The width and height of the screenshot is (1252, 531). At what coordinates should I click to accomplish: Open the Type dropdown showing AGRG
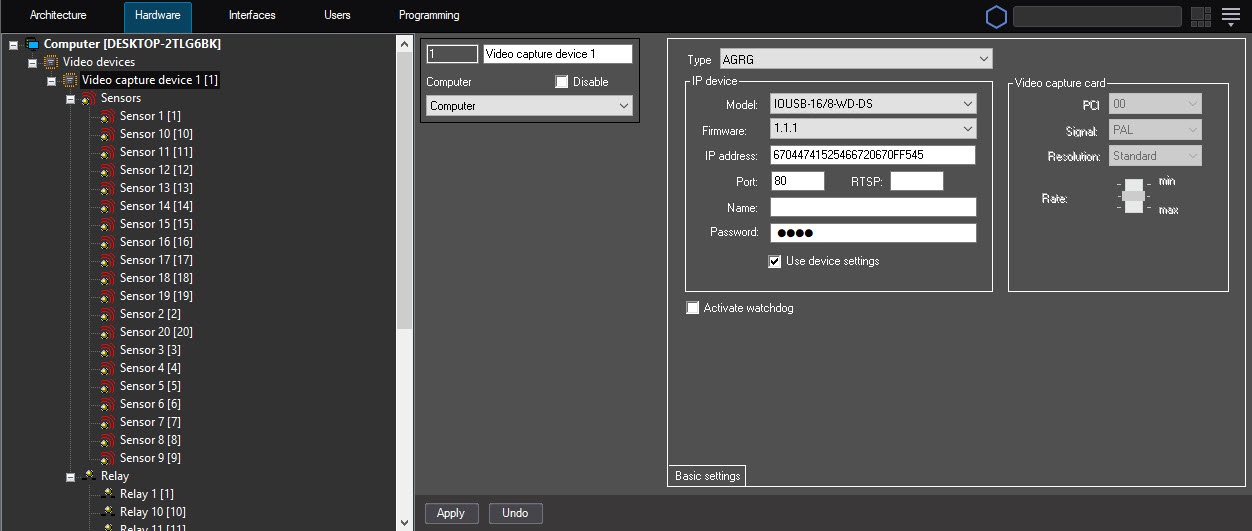(x=855, y=60)
